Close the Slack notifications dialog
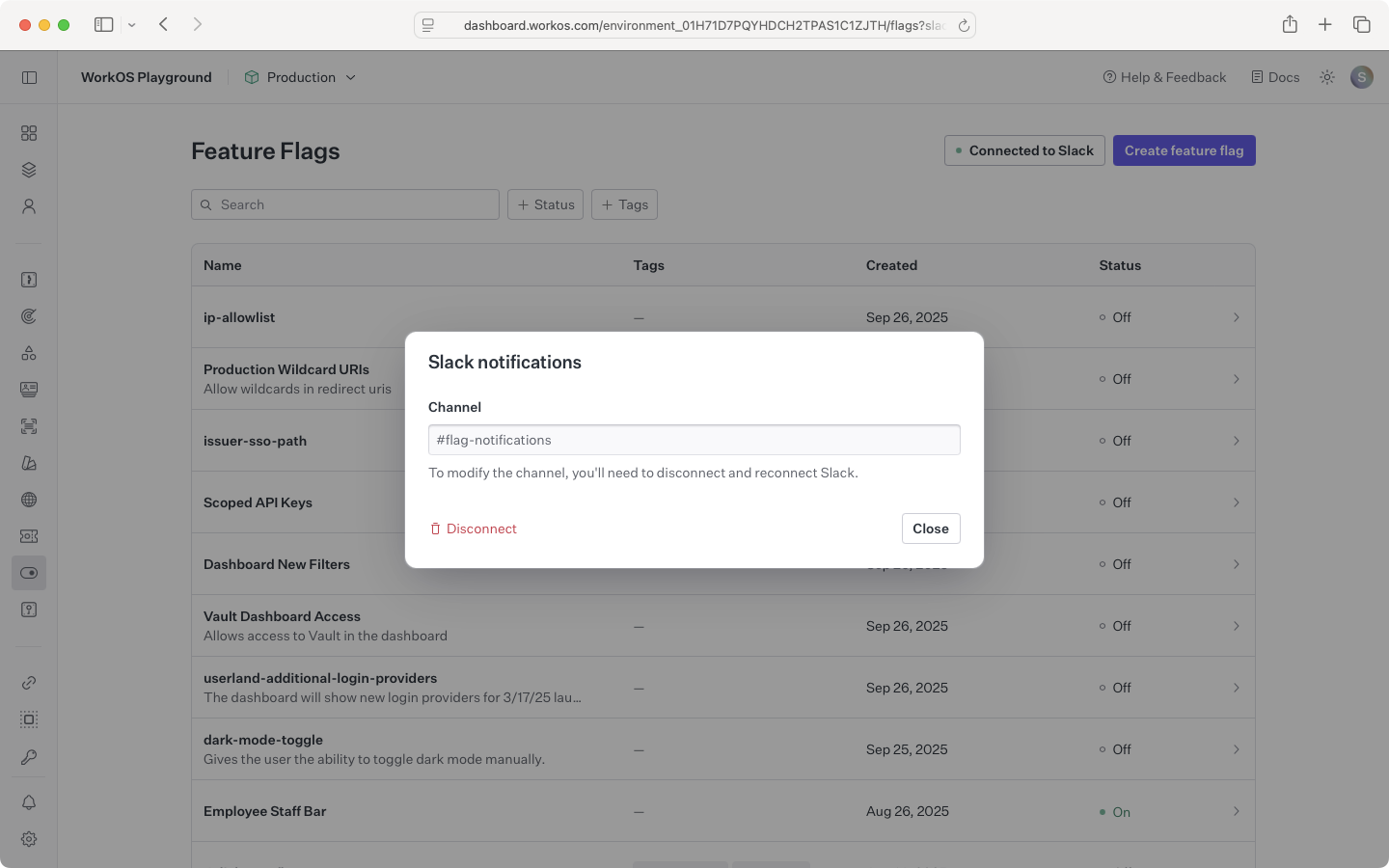The height and width of the screenshot is (868, 1389). coord(930,529)
